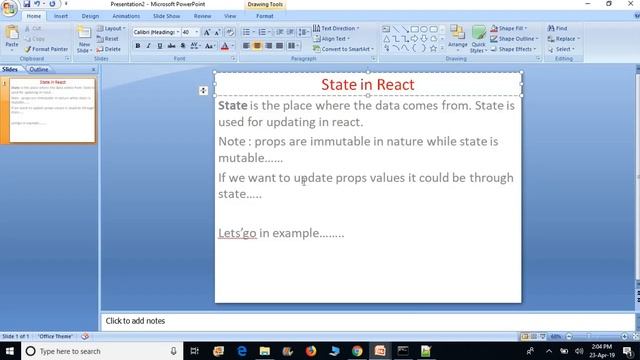
Task: Select the Right Arrow shape
Action: click(415, 39)
